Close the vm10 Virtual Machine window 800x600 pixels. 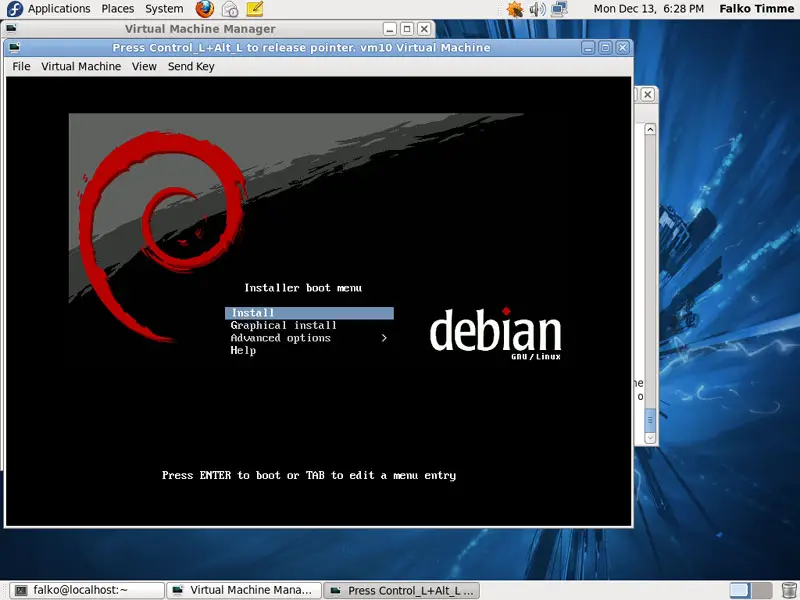(622, 48)
